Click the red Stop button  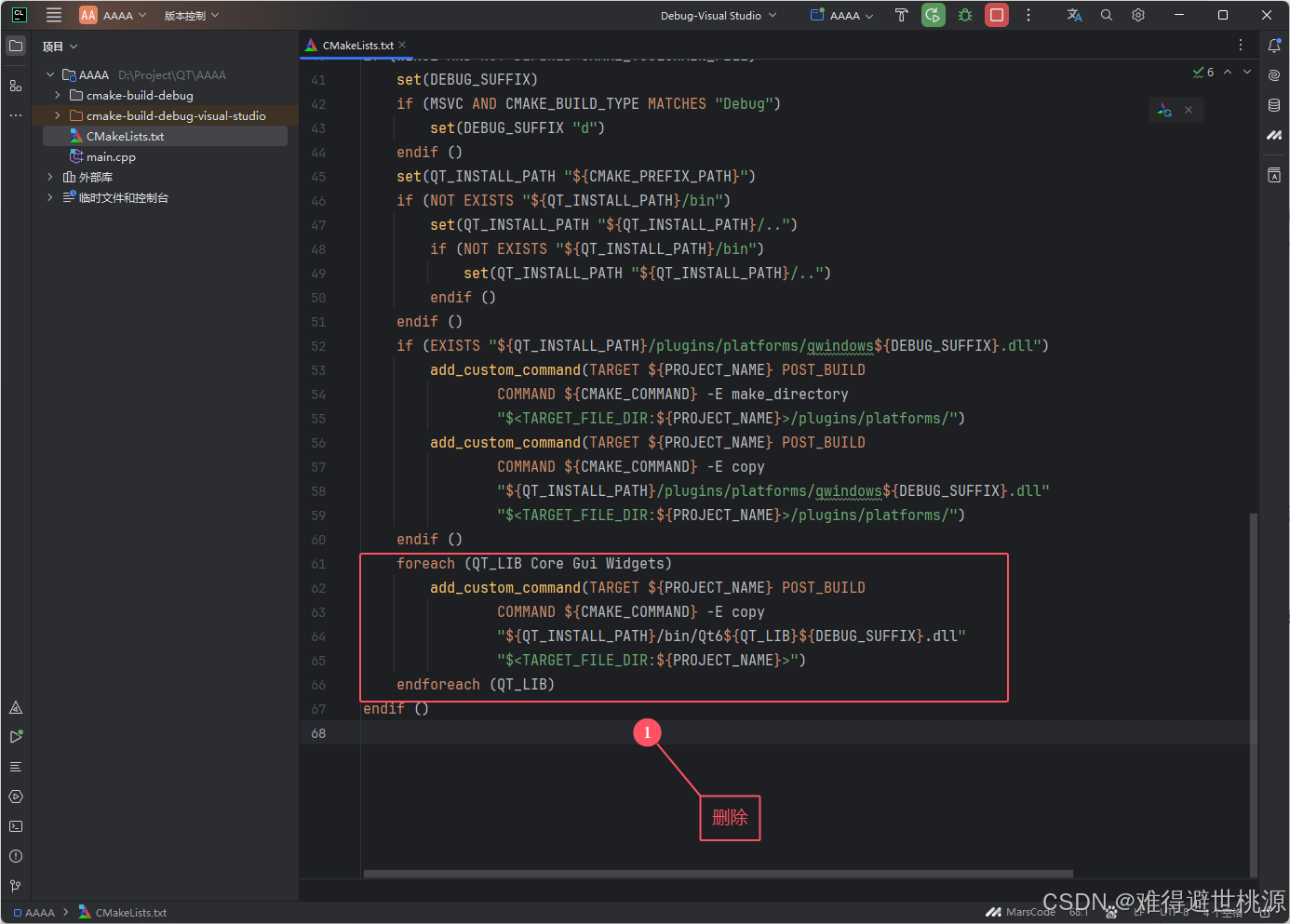(997, 15)
